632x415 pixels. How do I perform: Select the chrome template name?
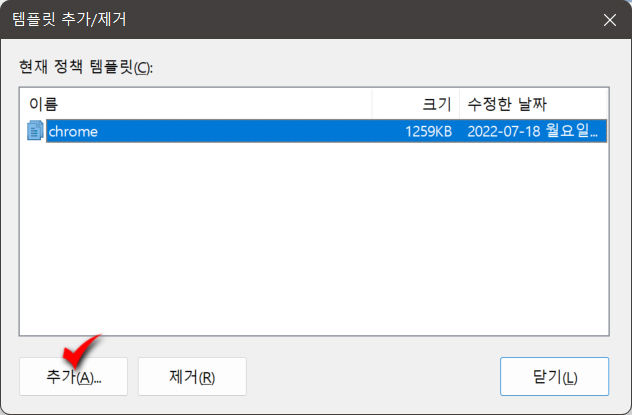pos(73,131)
